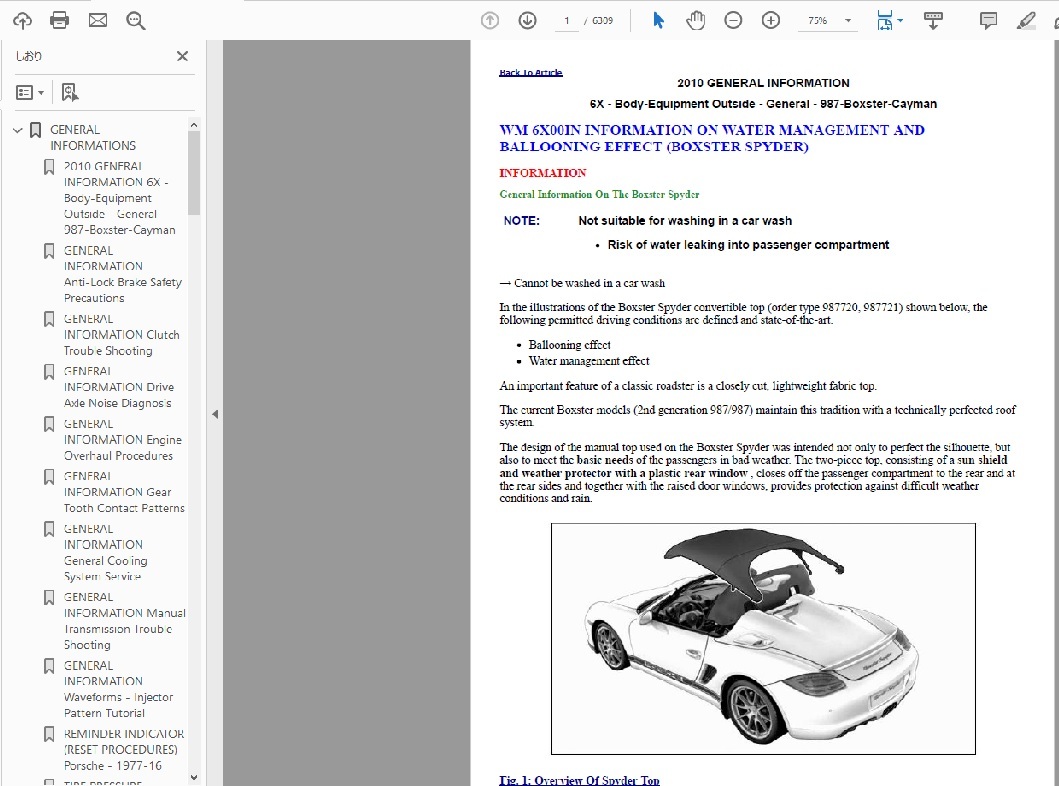Click the bookmarks panel scrollbar thumb
The width and height of the screenshot is (1059, 786).
[194, 173]
